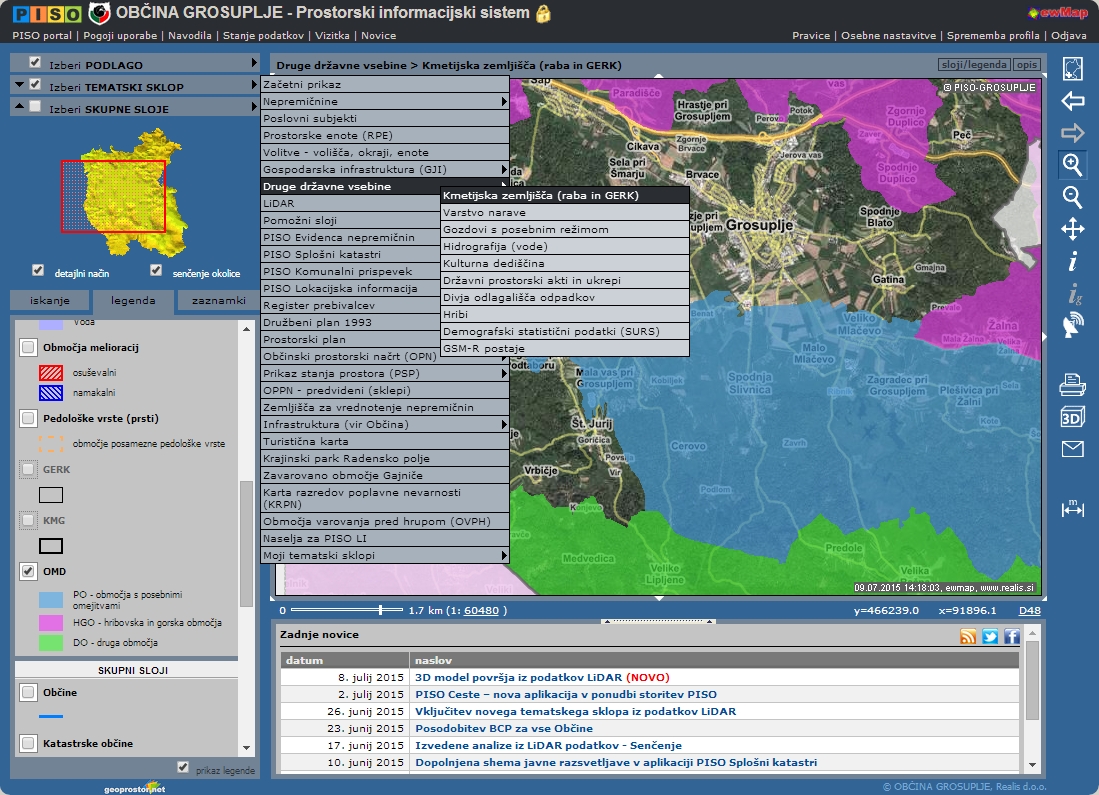Toggle the senčenje okolice checkbox
The image size is (1099, 795).
[156, 271]
